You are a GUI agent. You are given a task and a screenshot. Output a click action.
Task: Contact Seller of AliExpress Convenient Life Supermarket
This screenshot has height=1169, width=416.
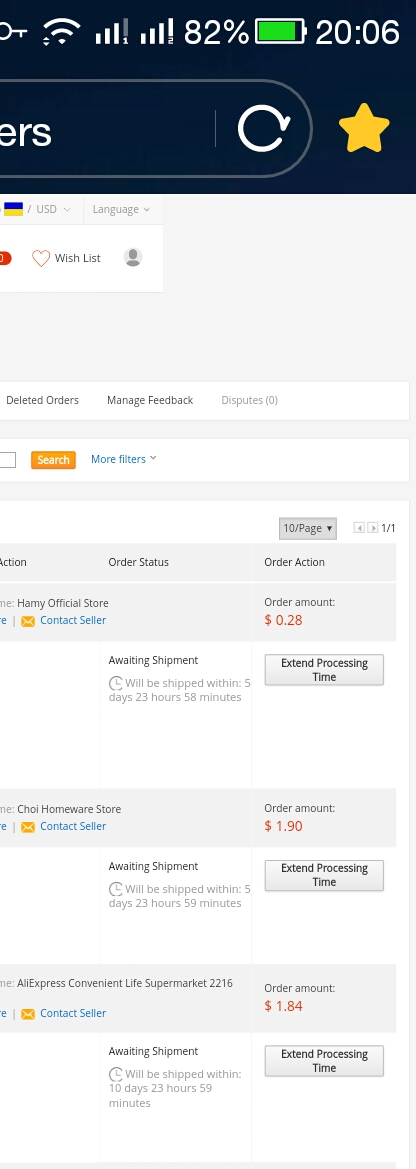pos(73,1013)
